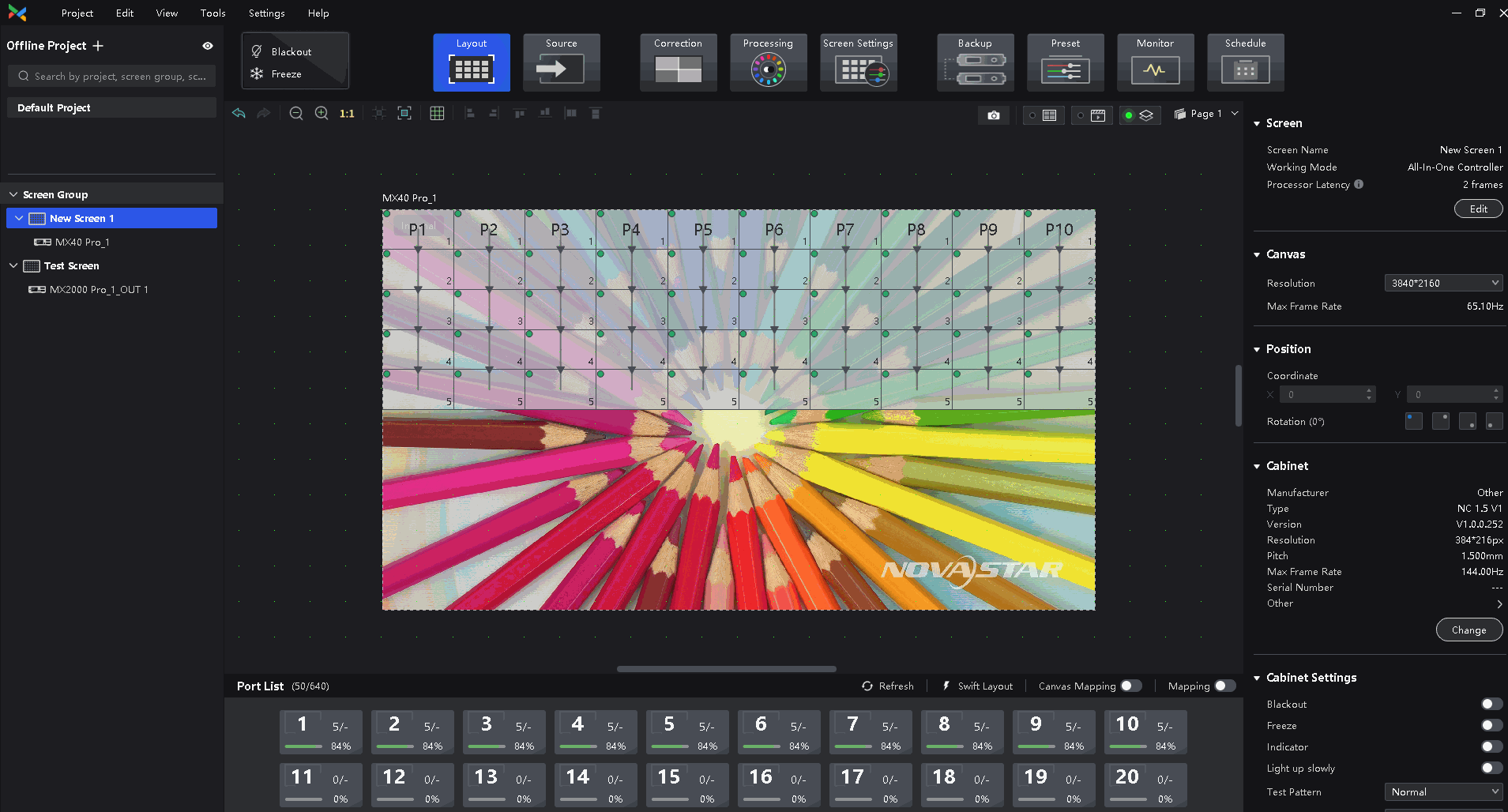Collapse the Screen Group tree
The width and height of the screenshot is (1508, 812).
pos(13,194)
